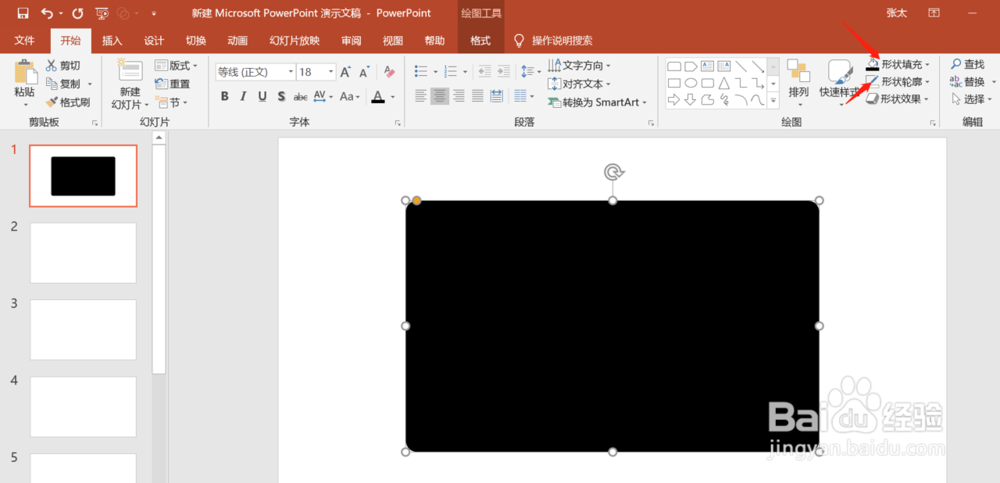Open Shape Outline (形状轮廓) dropdown
The height and width of the screenshot is (483, 1000).
898,82
